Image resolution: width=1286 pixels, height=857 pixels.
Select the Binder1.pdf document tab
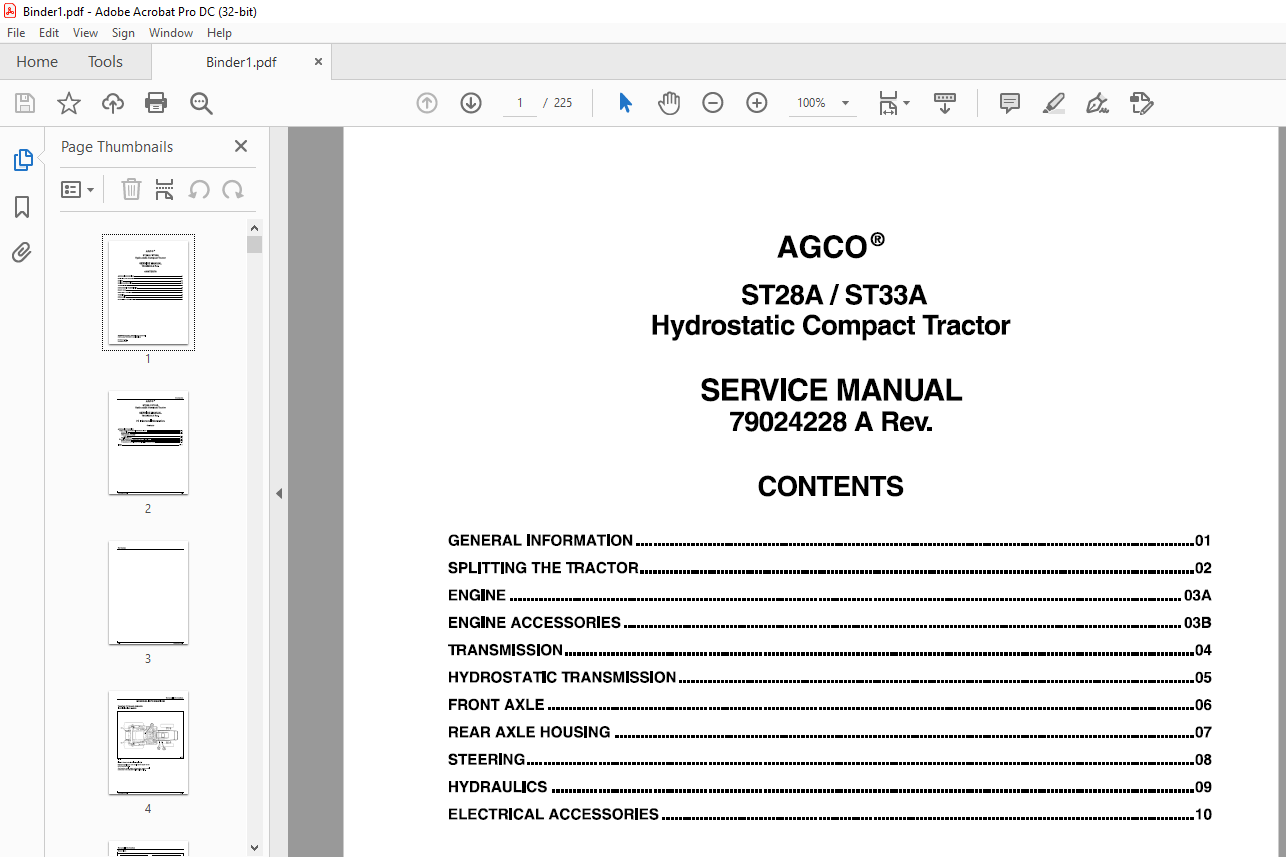coord(241,62)
